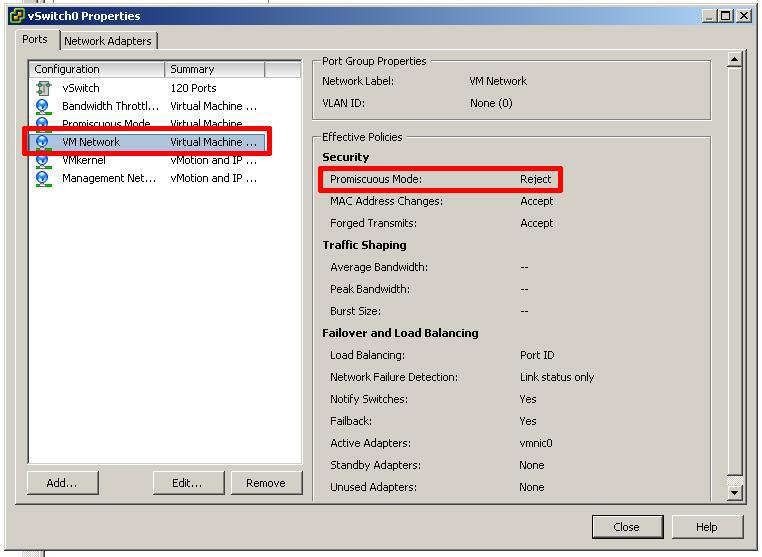Click the Active Adapters 'vmnic0' value
The width and height of the screenshot is (762, 557).
pyautogui.click(x=536, y=443)
